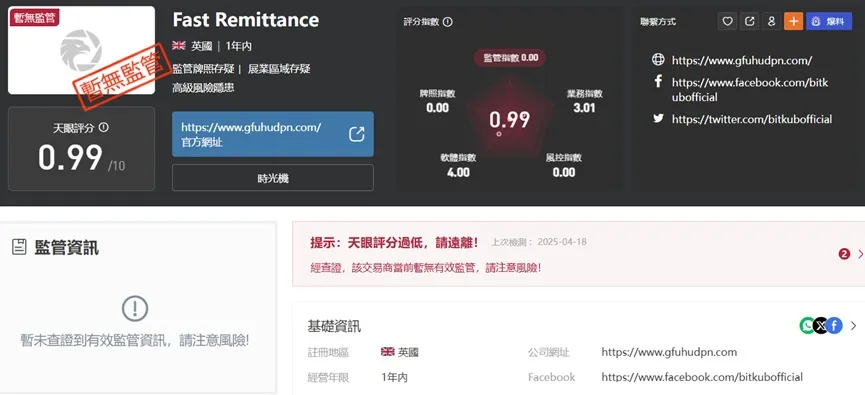Viewport: 865px width, 395px height.
Task: Open the 公司網址 https://www.gfuhudpn.com link
Action: (669, 352)
